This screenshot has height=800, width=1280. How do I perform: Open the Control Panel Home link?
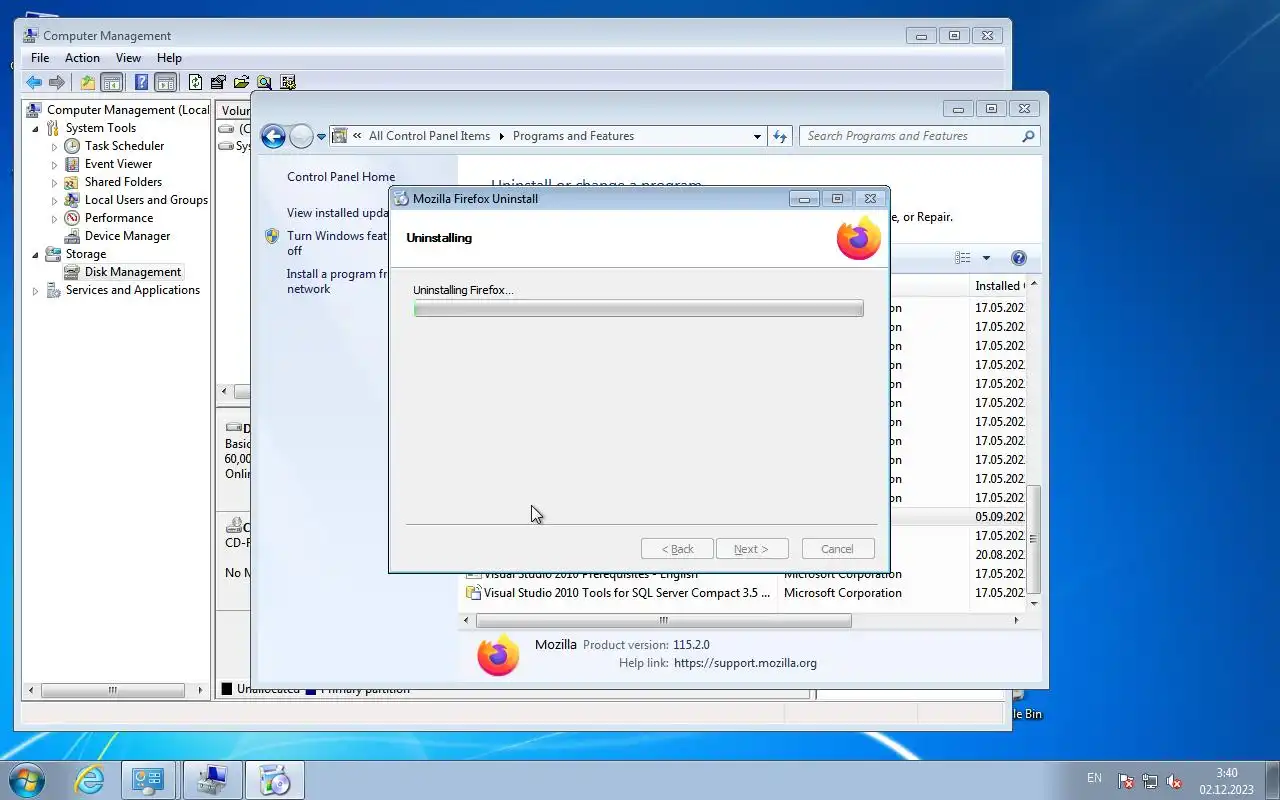341,177
